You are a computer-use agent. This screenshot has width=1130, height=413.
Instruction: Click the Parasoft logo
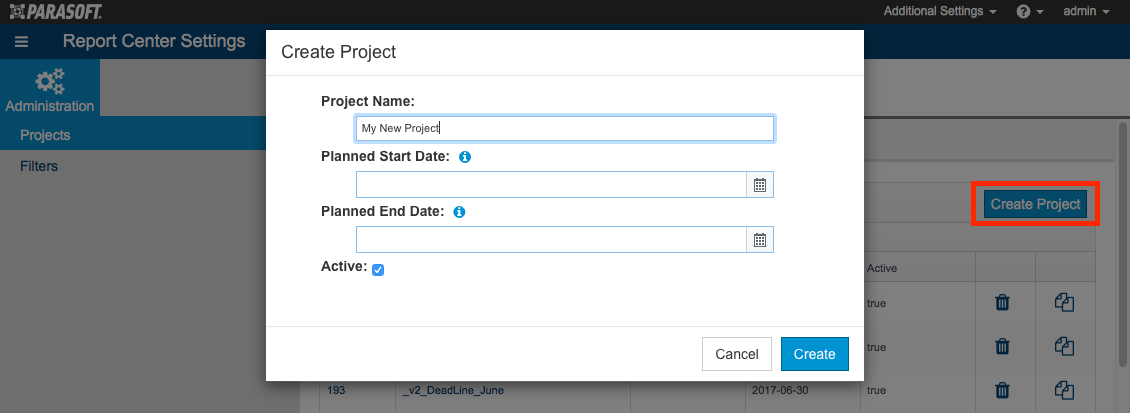click(x=55, y=11)
